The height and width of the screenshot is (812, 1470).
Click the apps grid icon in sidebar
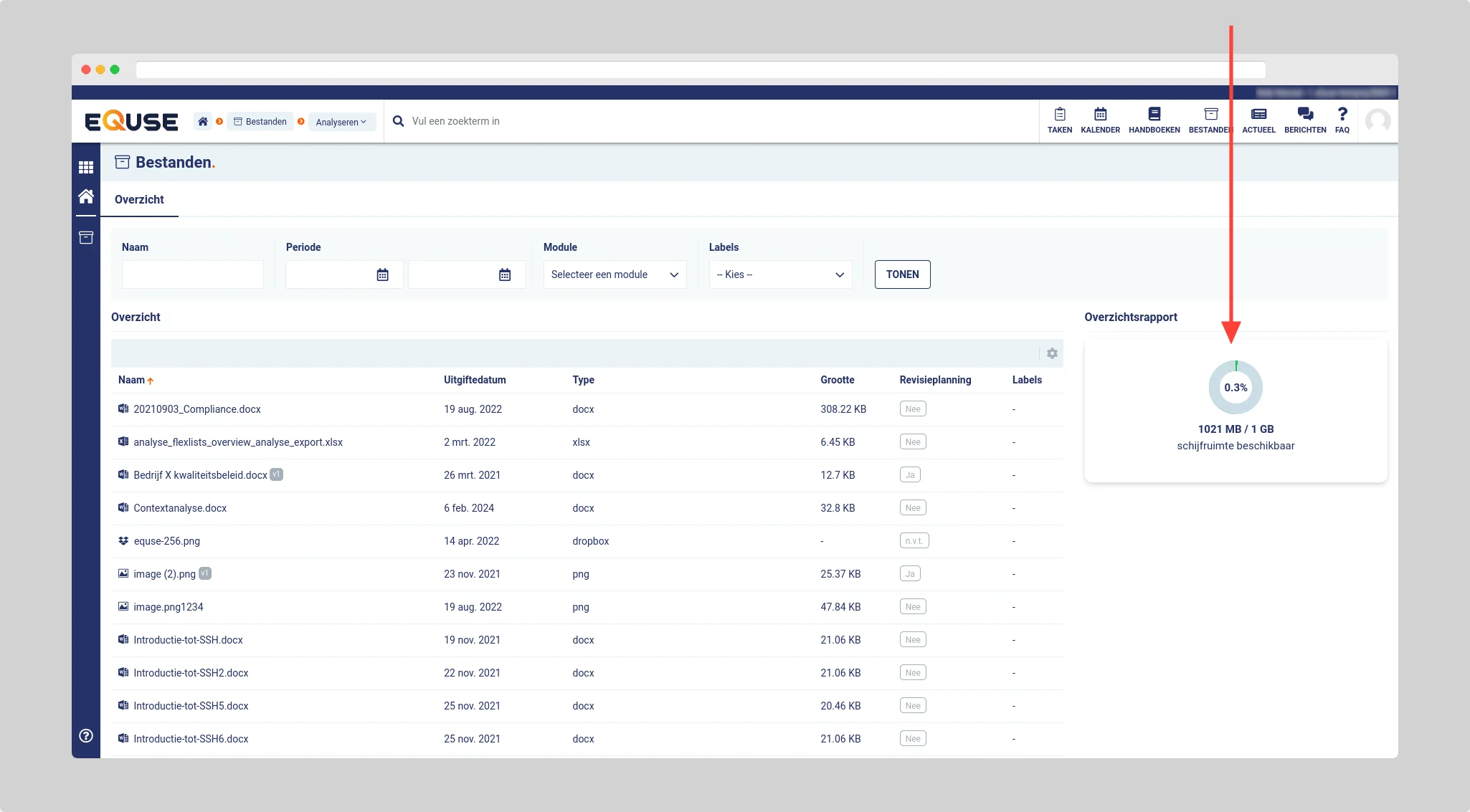86,167
